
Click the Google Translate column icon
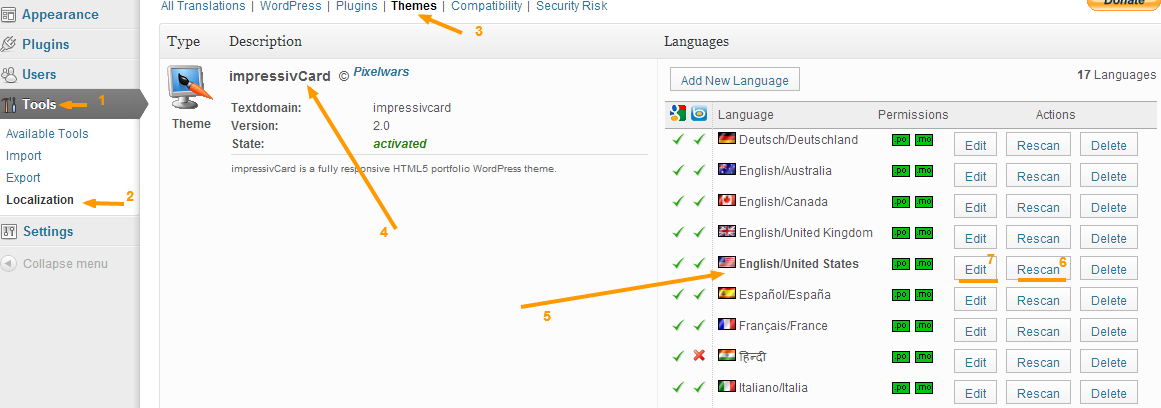[678, 114]
